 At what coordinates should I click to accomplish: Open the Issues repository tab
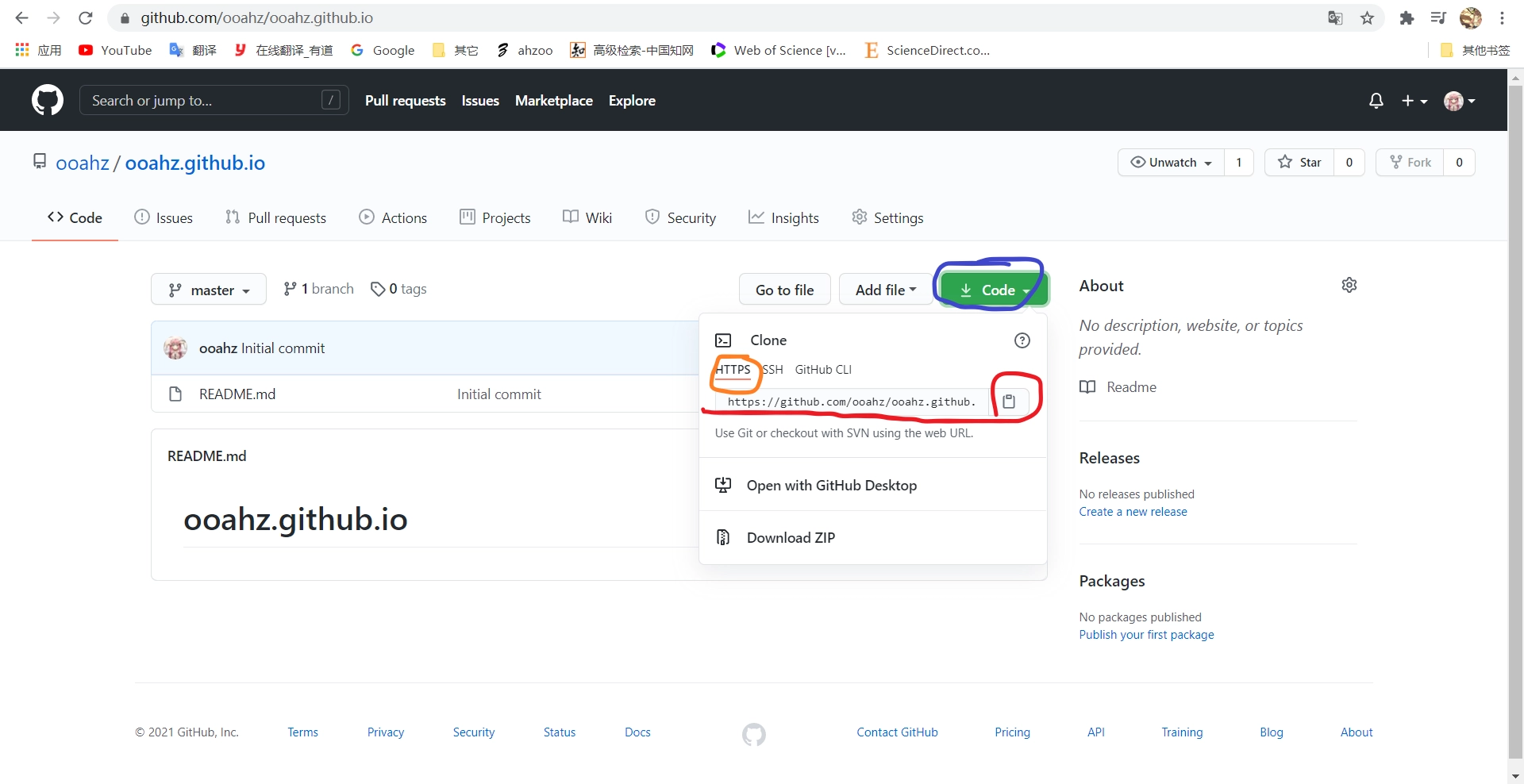164,217
